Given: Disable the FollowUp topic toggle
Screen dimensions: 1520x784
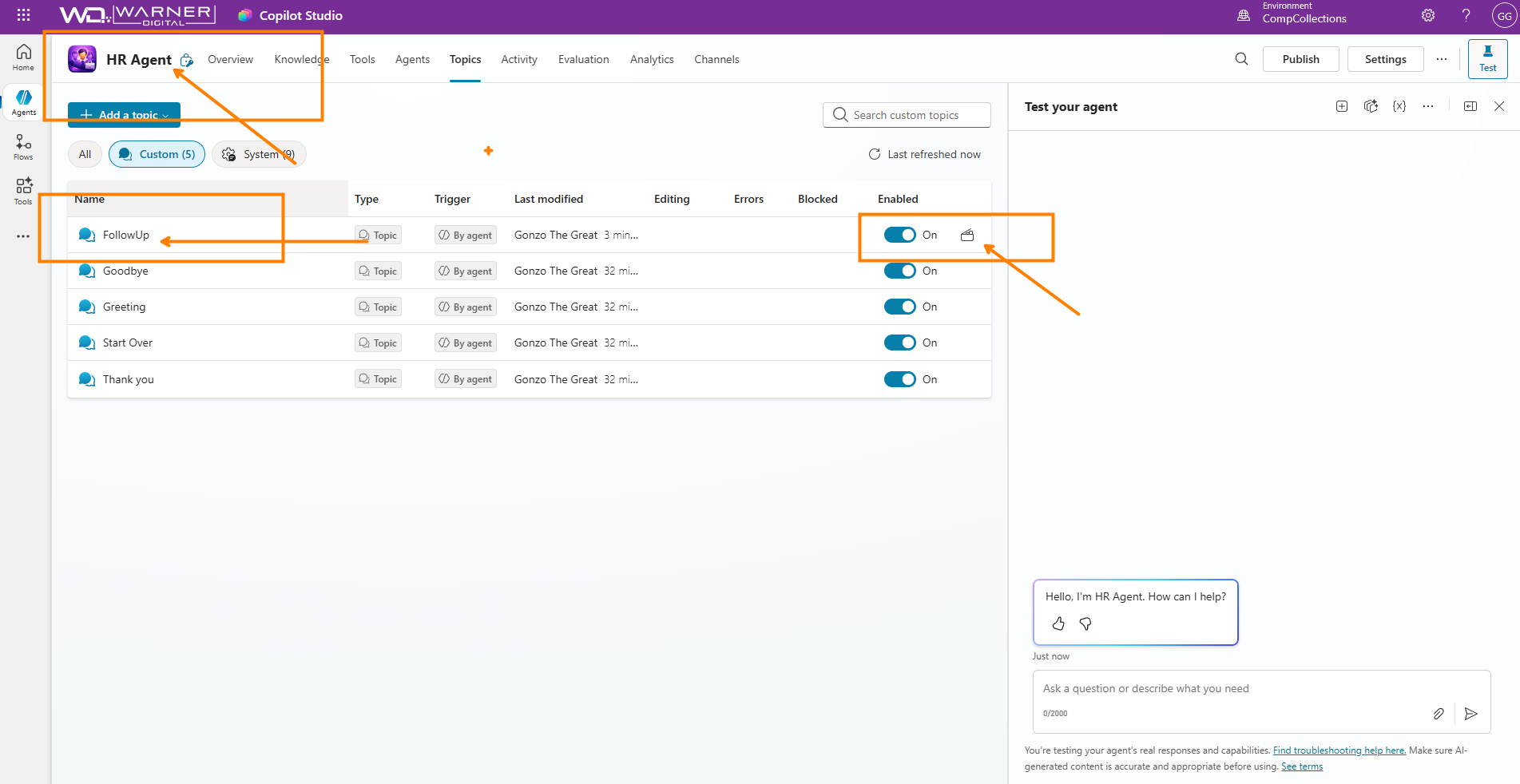Looking at the screenshot, I should [x=899, y=235].
